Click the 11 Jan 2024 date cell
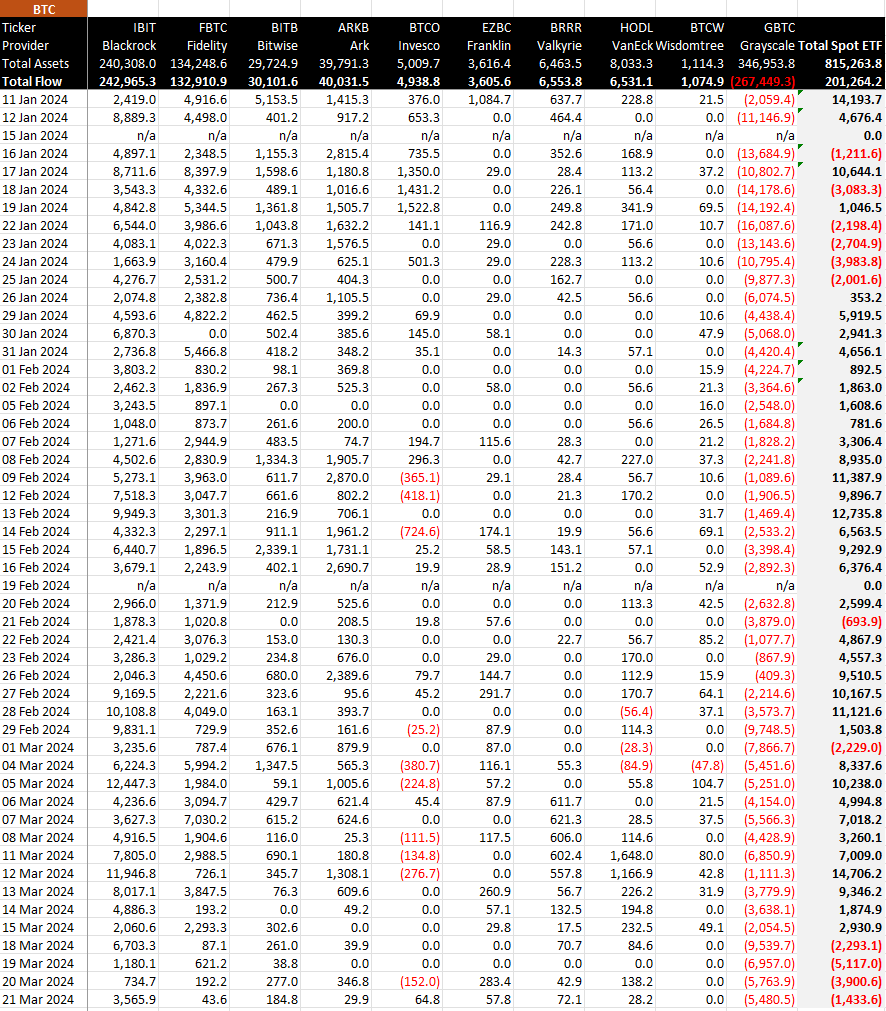Viewport: 886px width, 1011px height. 37,99
